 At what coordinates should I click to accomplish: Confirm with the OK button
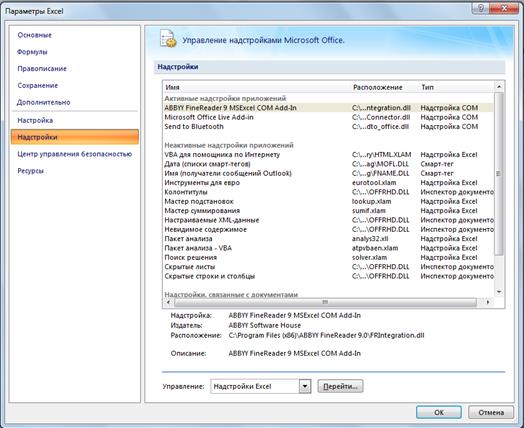(x=439, y=412)
